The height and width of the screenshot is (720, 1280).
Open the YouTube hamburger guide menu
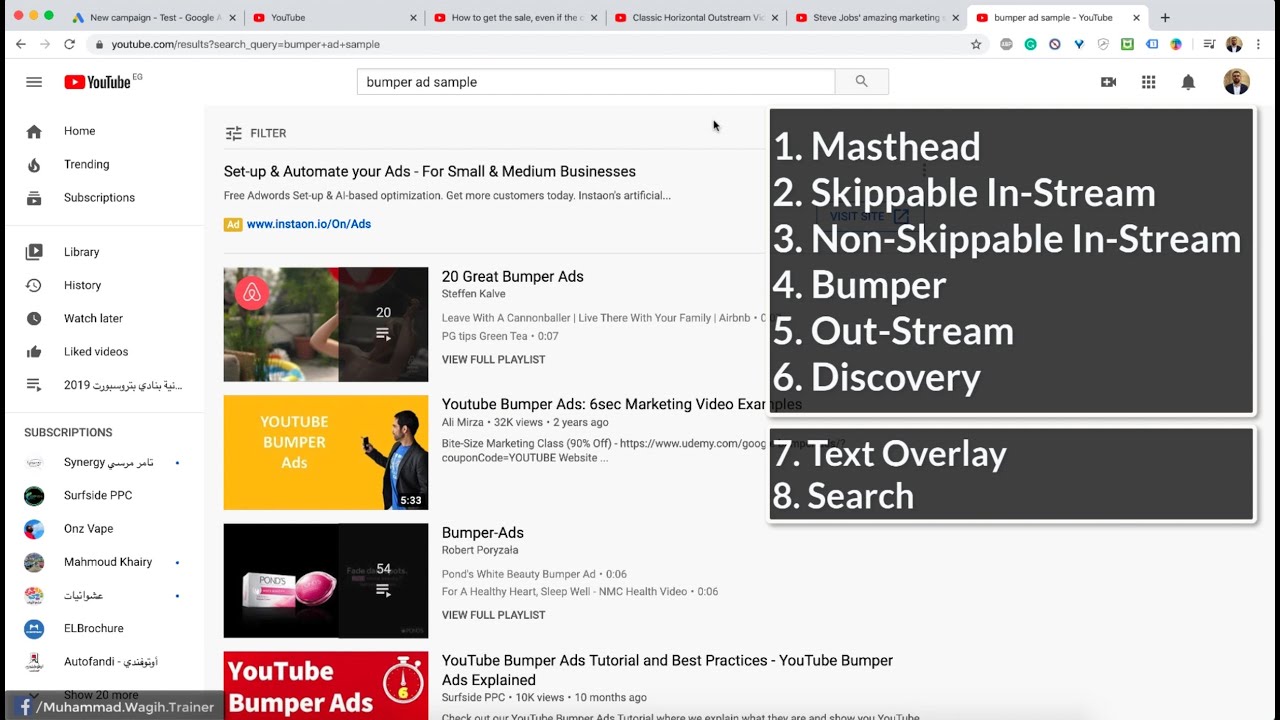pyautogui.click(x=34, y=82)
